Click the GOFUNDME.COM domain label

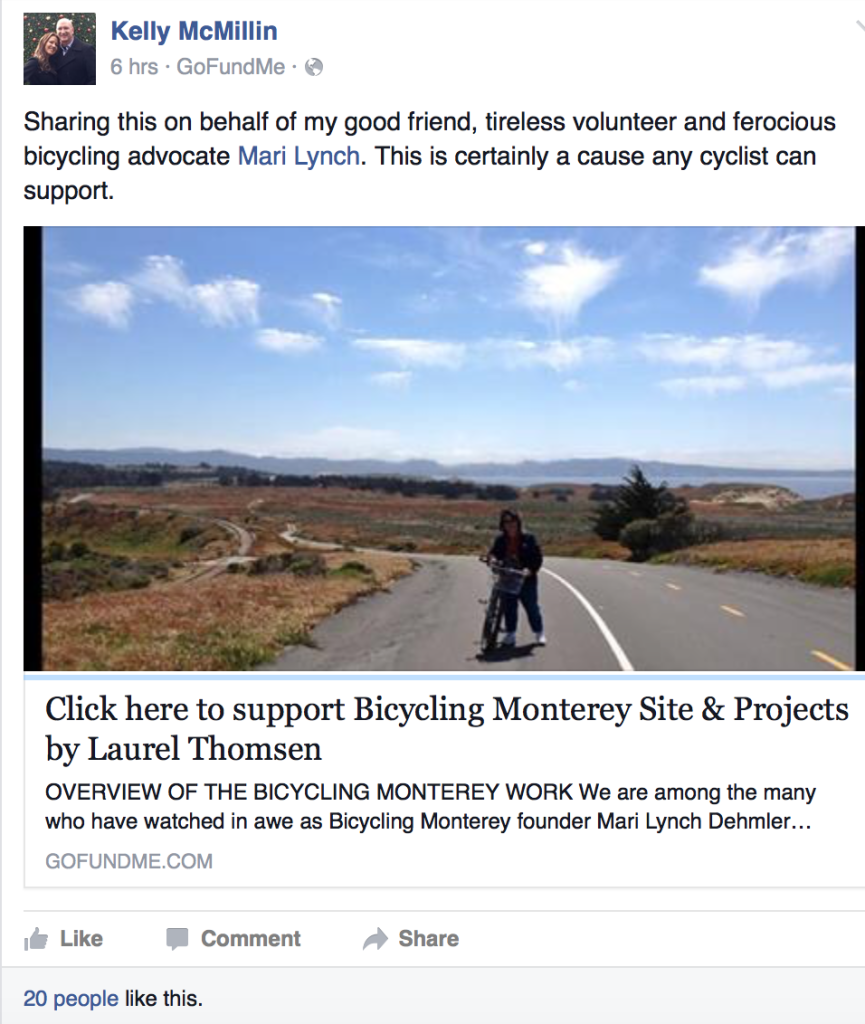click(x=129, y=861)
